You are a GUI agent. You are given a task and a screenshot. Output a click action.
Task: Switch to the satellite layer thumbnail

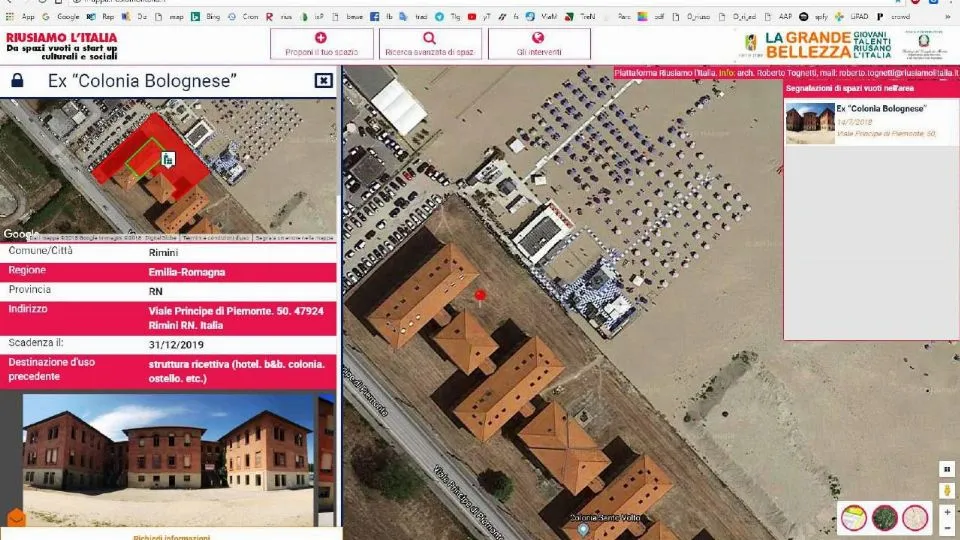tap(884, 518)
